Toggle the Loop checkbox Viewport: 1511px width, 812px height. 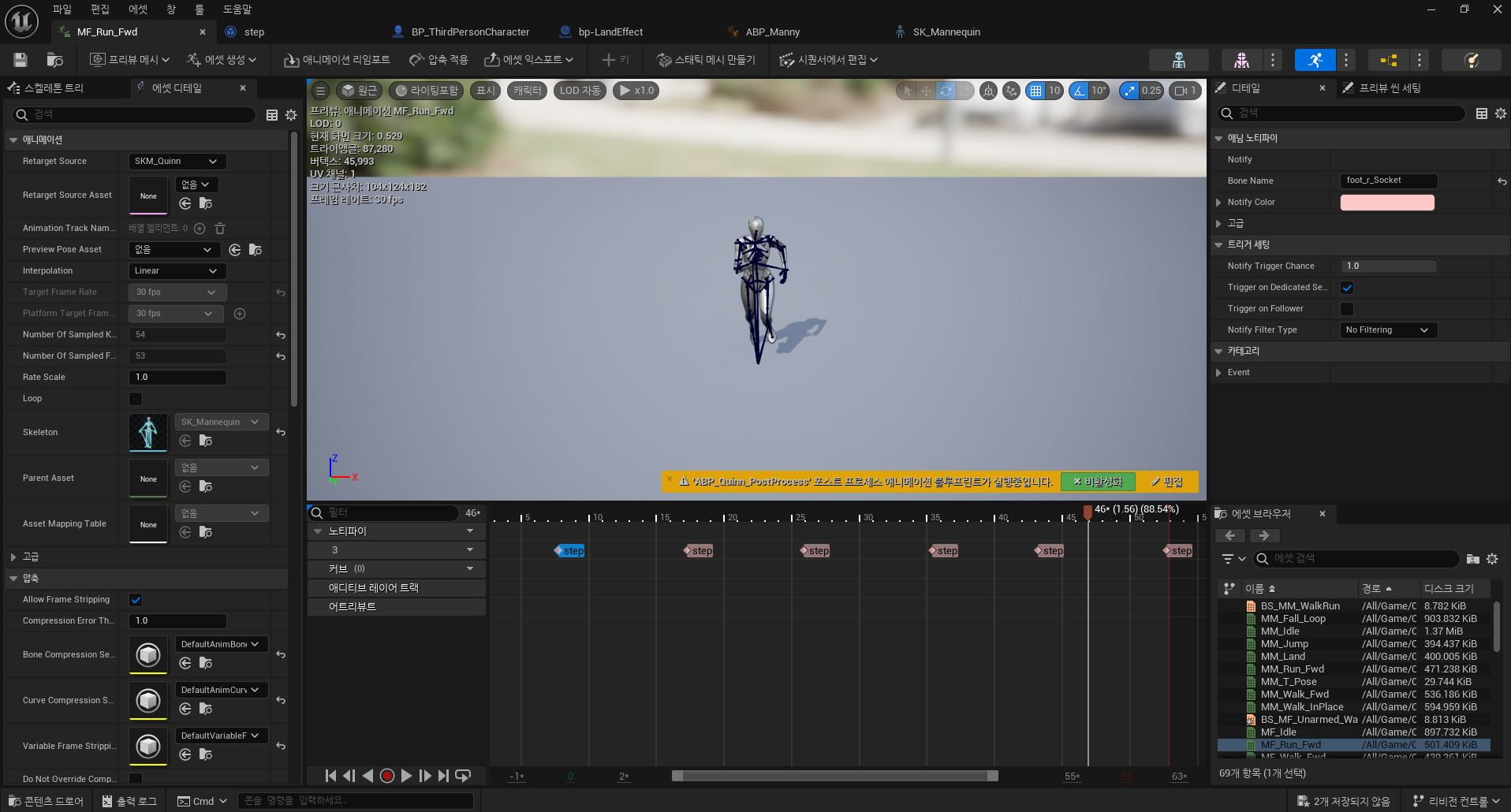[136, 399]
